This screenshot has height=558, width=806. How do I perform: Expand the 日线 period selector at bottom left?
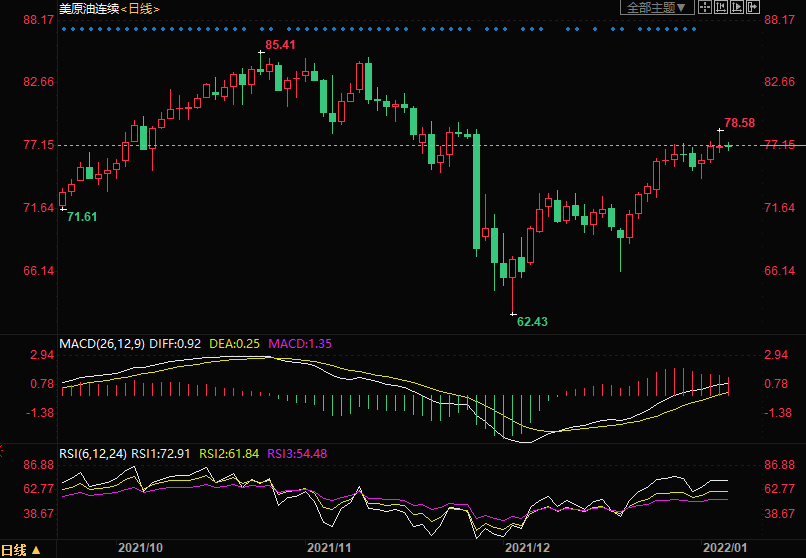click(x=20, y=550)
